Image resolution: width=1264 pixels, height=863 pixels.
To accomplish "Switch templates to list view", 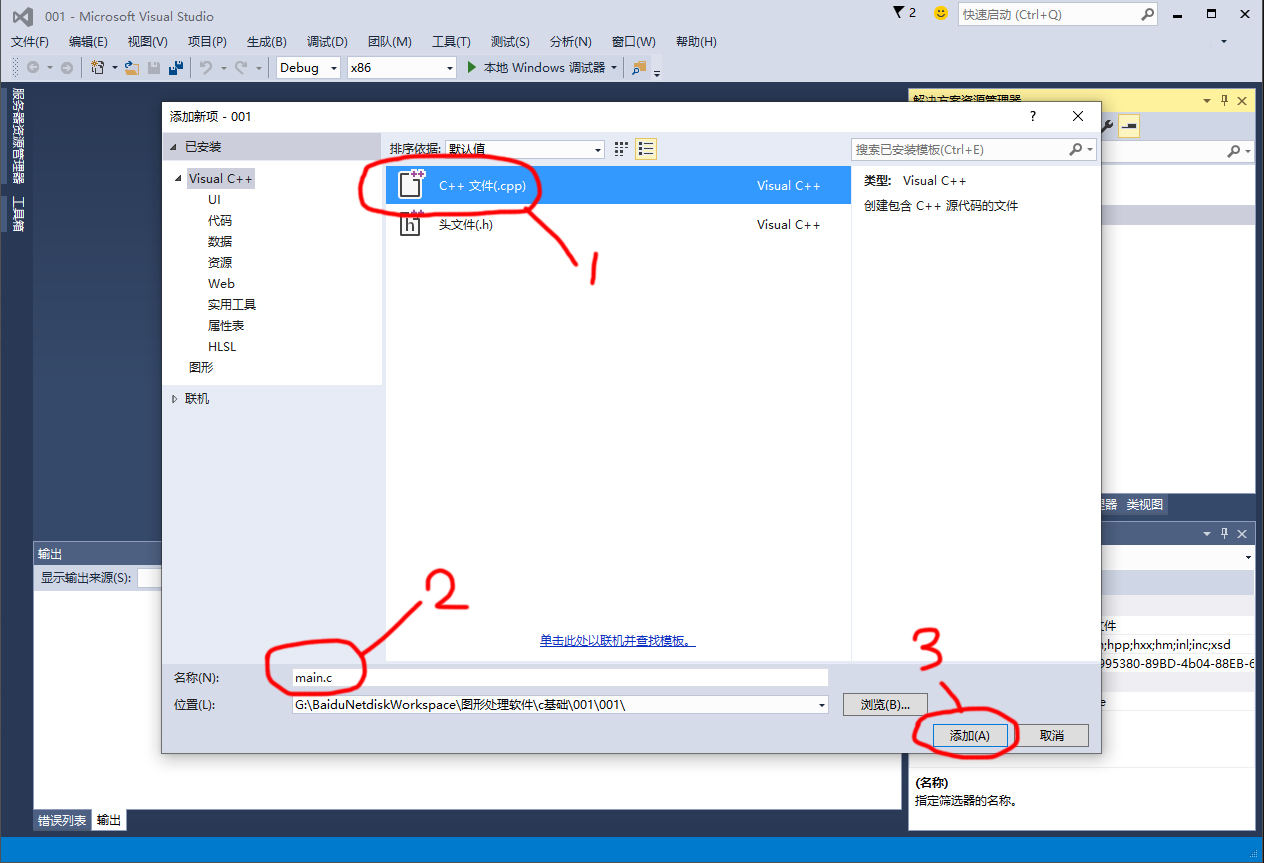I will (646, 149).
